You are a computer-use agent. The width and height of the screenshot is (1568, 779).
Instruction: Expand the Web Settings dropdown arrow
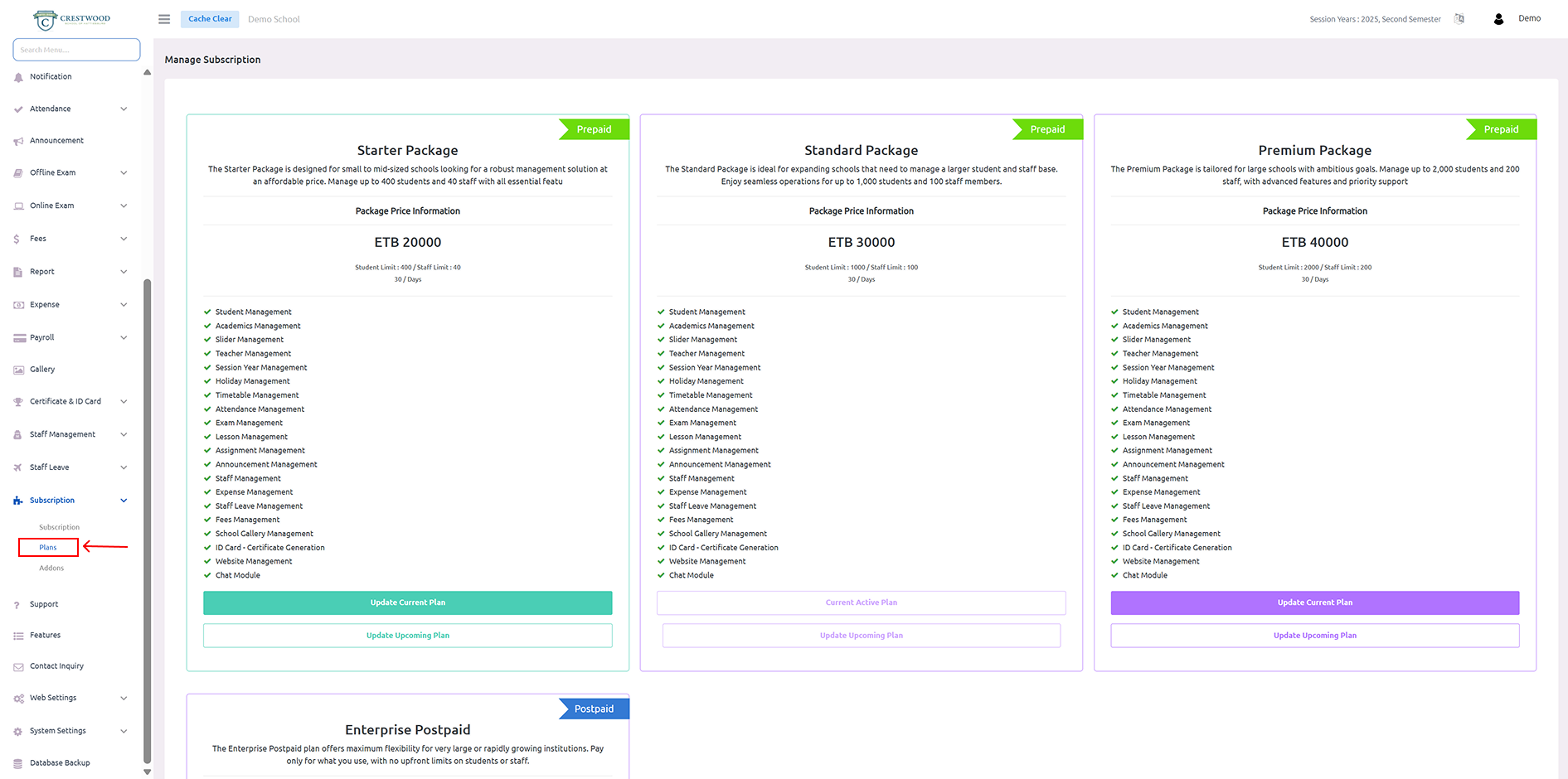click(124, 699)
